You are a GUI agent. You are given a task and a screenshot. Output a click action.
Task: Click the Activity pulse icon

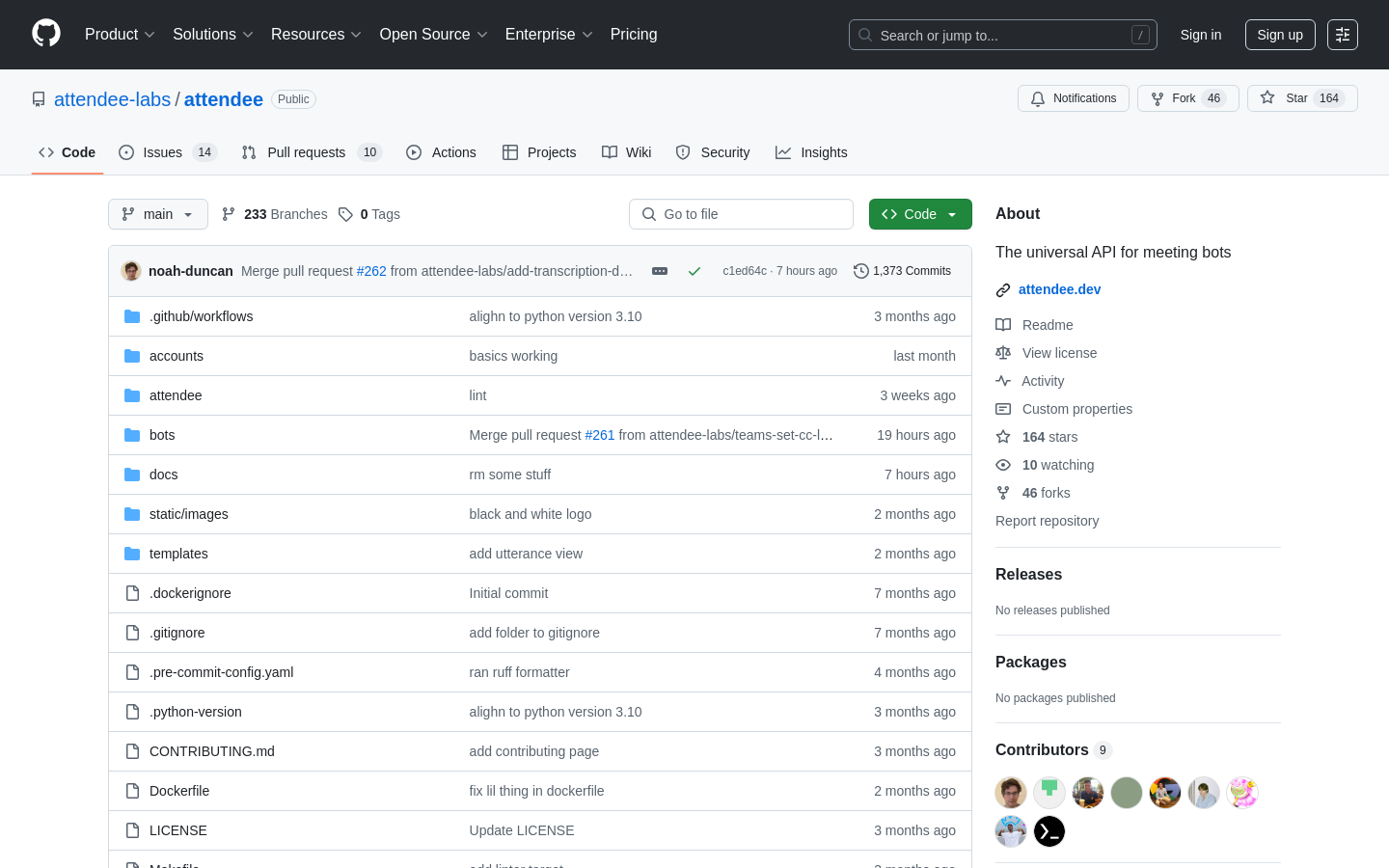pos(1003,381)
